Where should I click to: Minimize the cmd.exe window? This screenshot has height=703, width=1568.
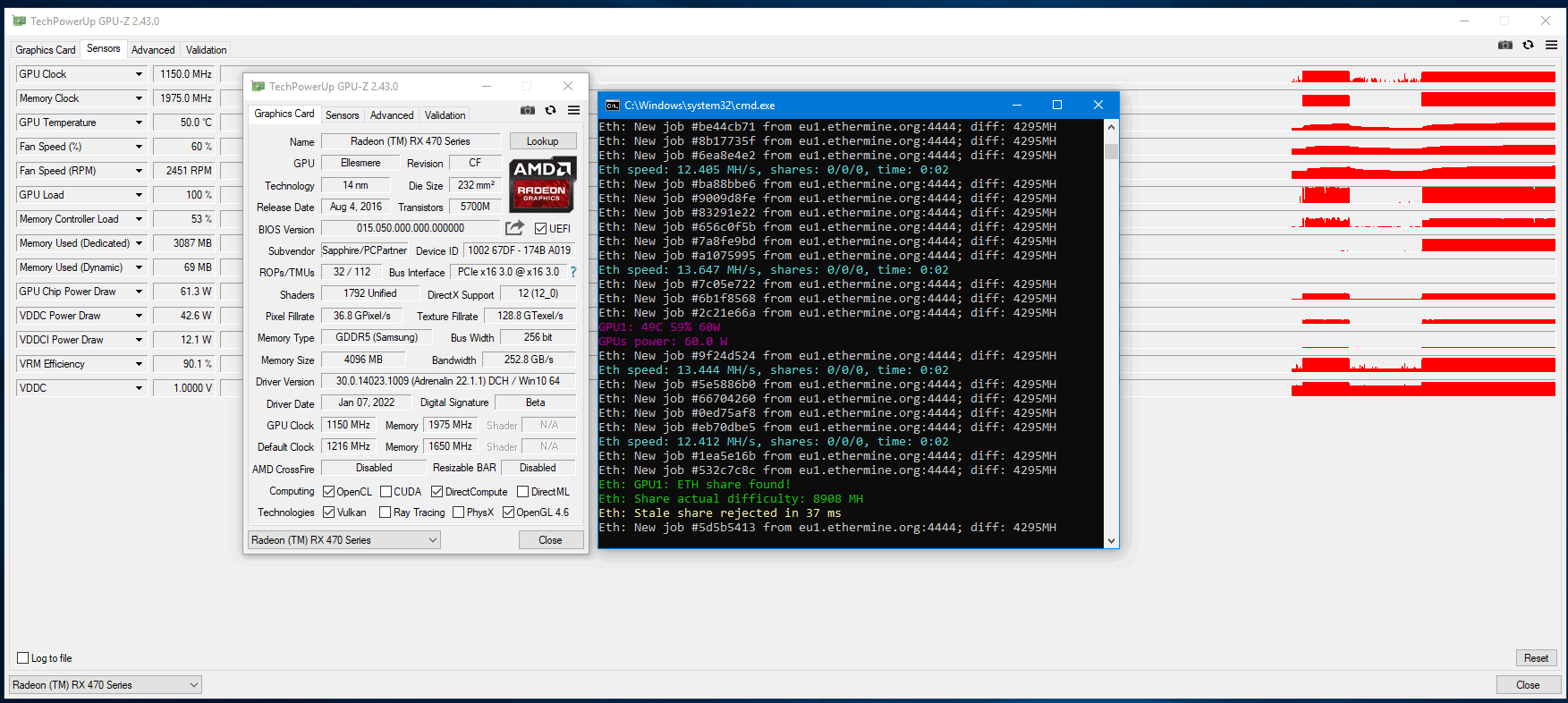(1016, 105)
